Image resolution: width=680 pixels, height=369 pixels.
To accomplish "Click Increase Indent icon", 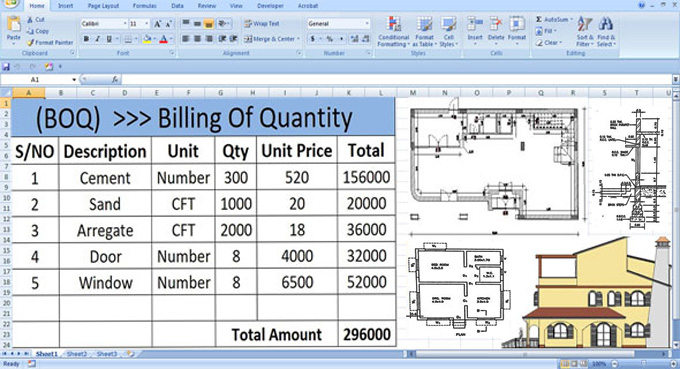I will pyautogui.click(x=233, y=39).
